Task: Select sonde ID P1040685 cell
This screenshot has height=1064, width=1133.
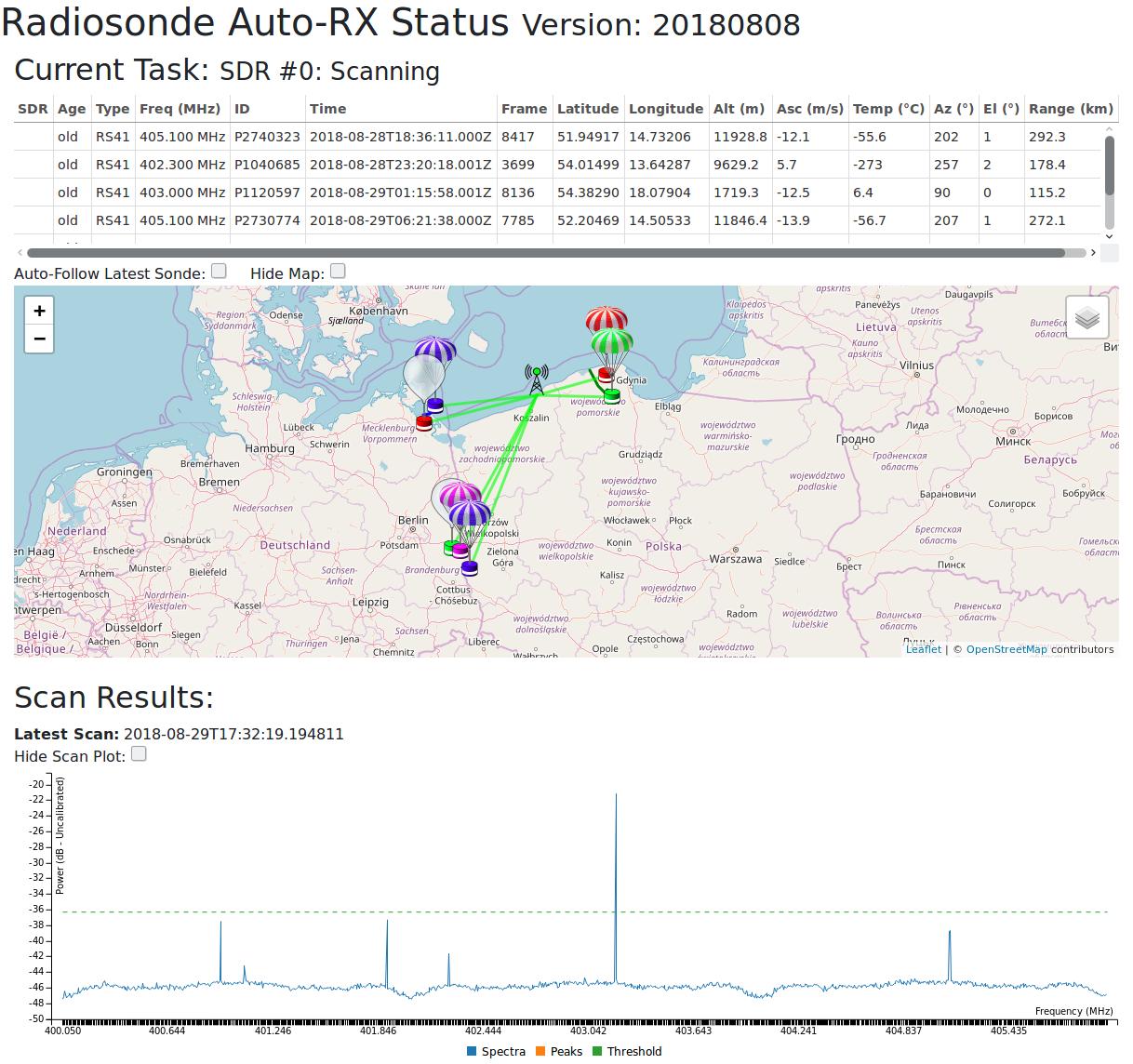Action: coord(267,165)
